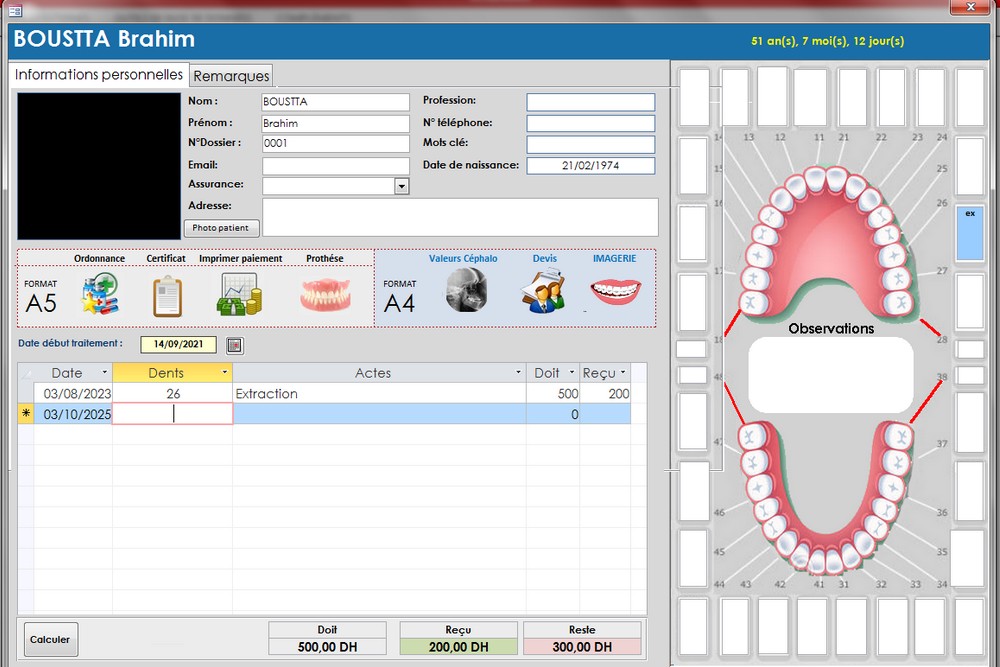This screenshot has height=667, width=1000.
Task: Open the Actes column filter arrow
Action: coord(518,373)
